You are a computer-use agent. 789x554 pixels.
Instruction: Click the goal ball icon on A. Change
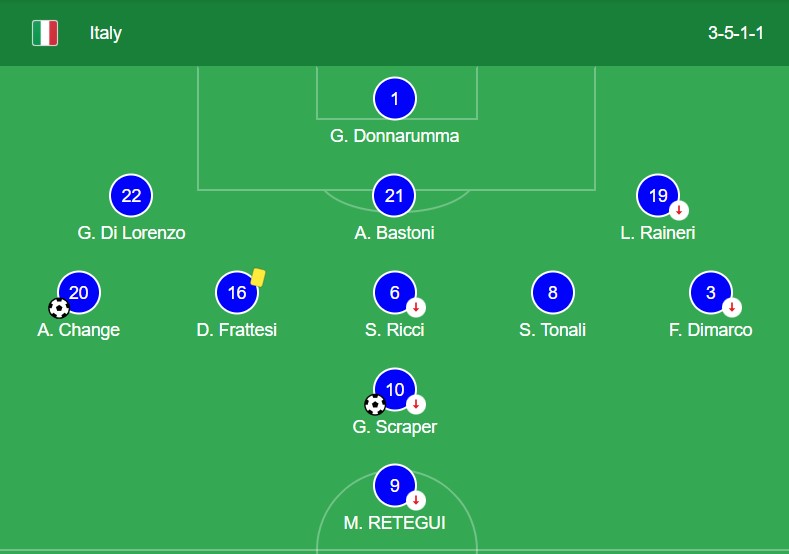coord(59,308)
